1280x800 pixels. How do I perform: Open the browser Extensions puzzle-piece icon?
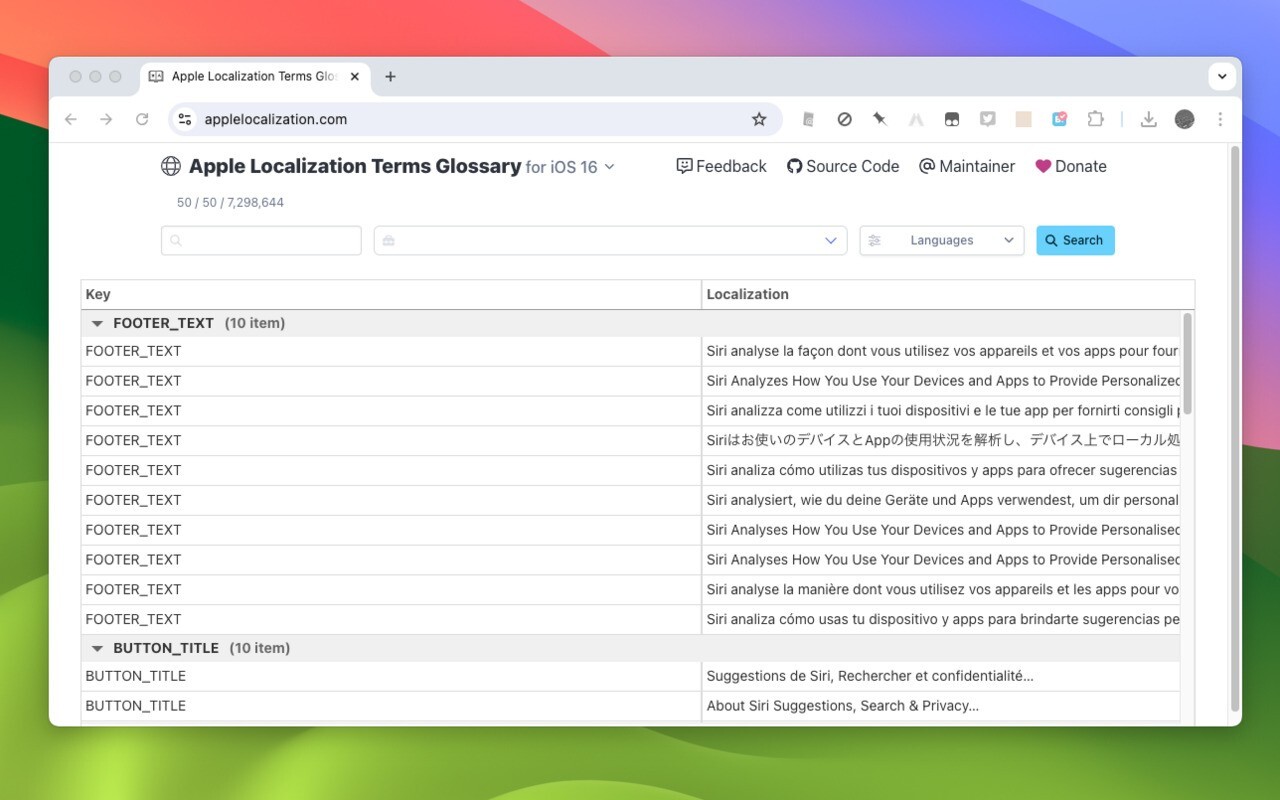1096,118
